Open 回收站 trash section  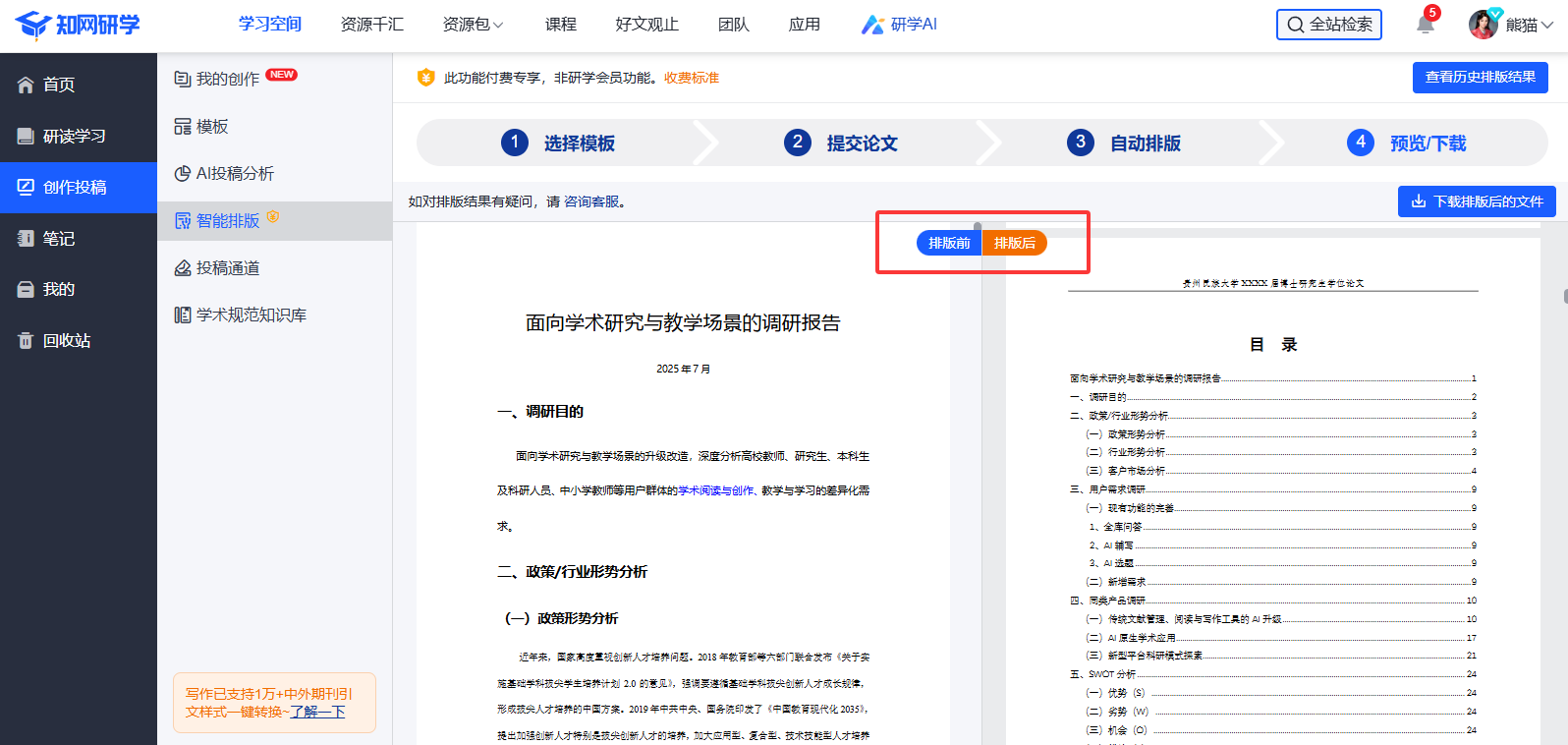tap(66, 341)
